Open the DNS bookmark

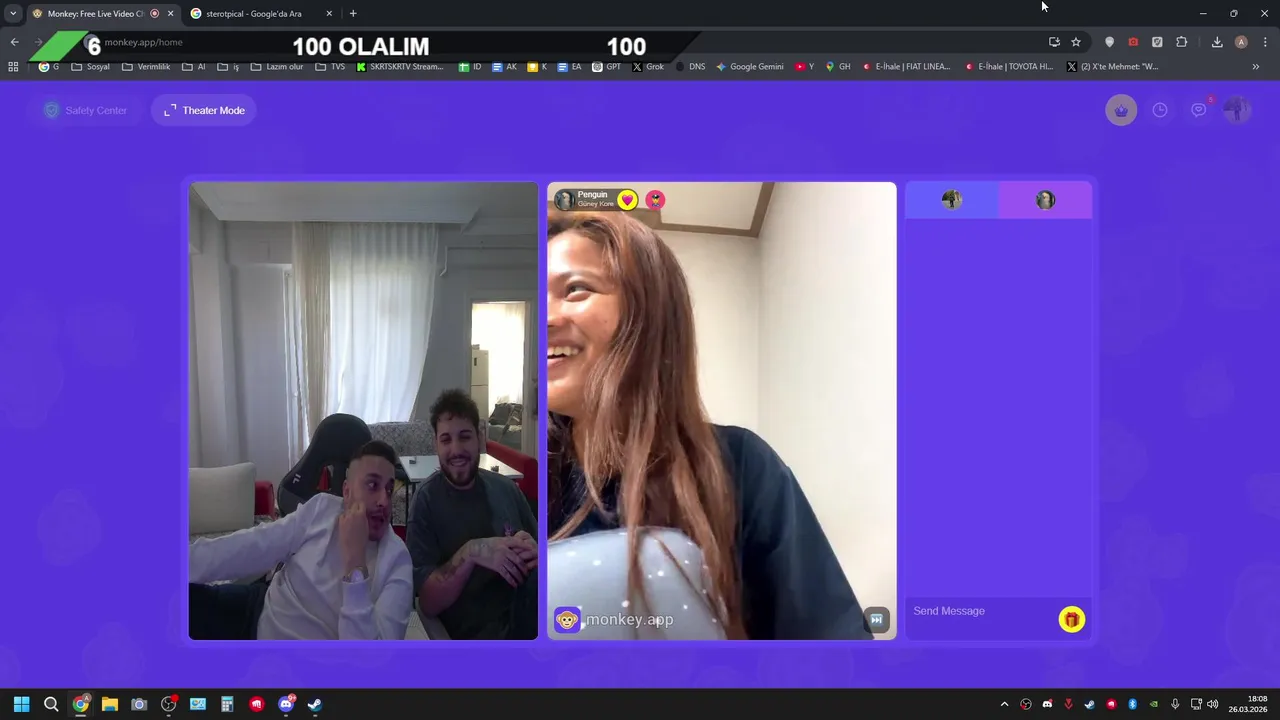[x=690, y=67]
